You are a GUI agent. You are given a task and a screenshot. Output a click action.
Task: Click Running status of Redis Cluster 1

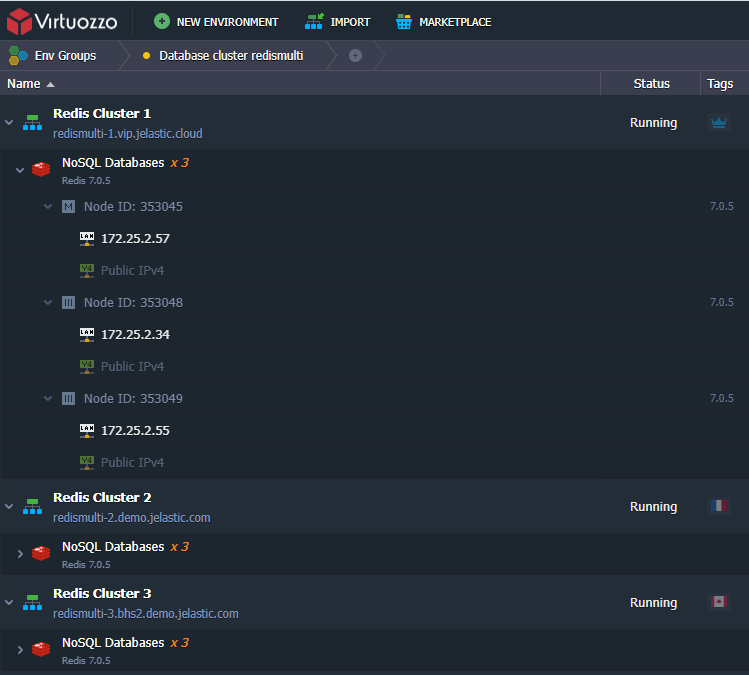(653, 123)
